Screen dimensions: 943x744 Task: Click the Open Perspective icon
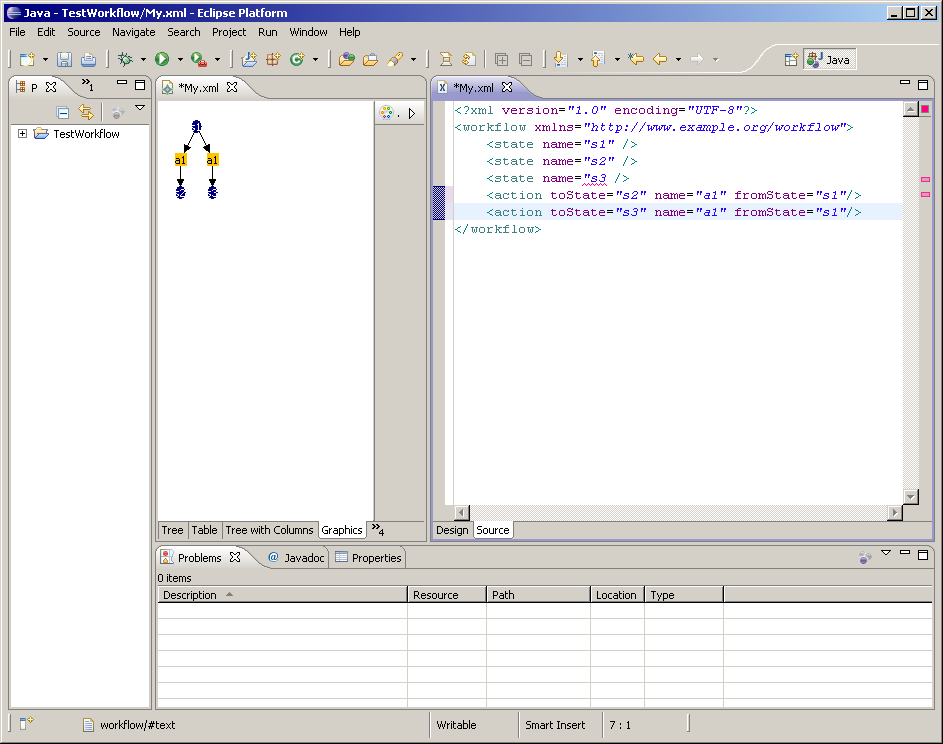[791, 60]
